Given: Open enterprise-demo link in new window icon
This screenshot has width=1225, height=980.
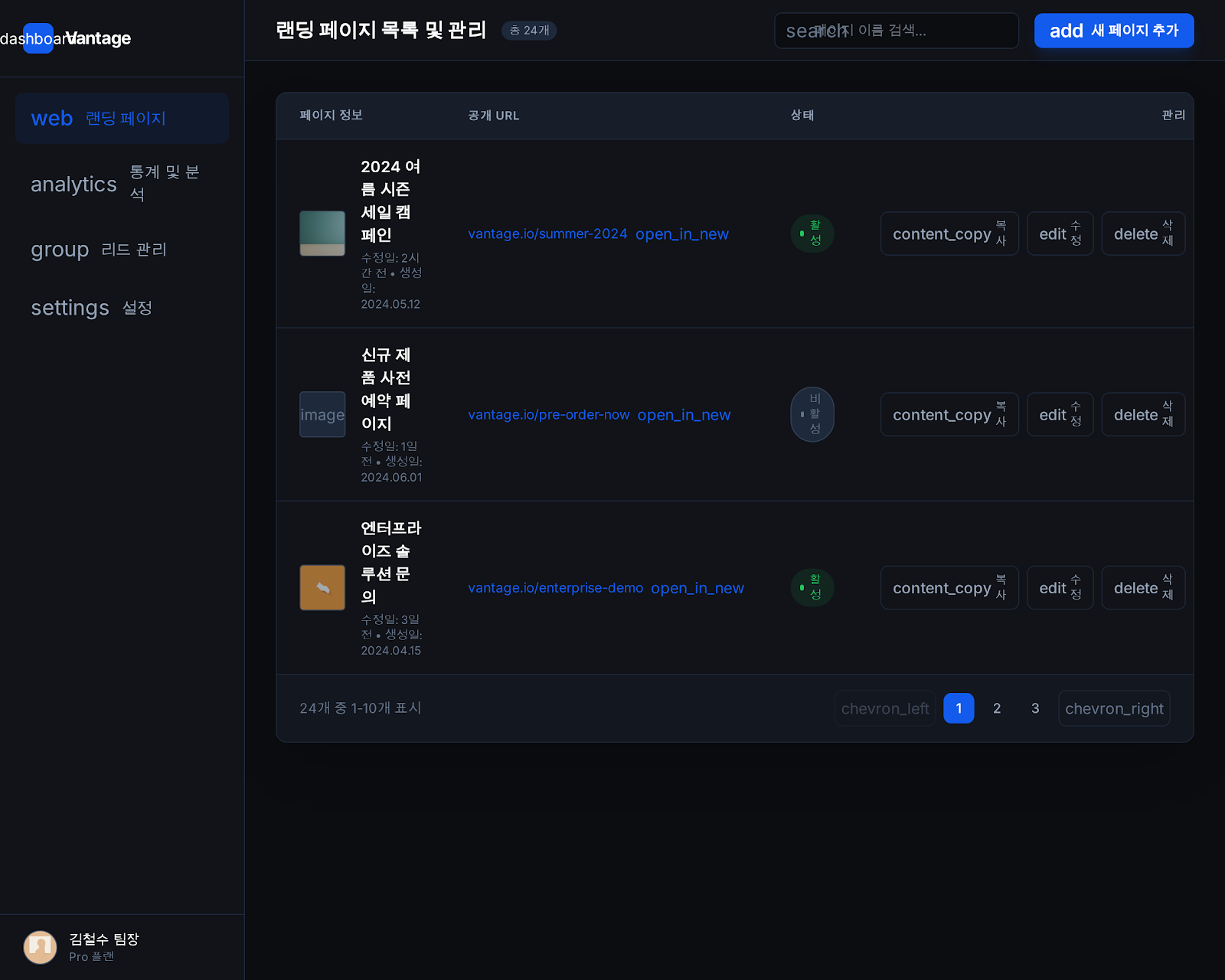Looking at the screenshot, I should [x=697, y=588].
